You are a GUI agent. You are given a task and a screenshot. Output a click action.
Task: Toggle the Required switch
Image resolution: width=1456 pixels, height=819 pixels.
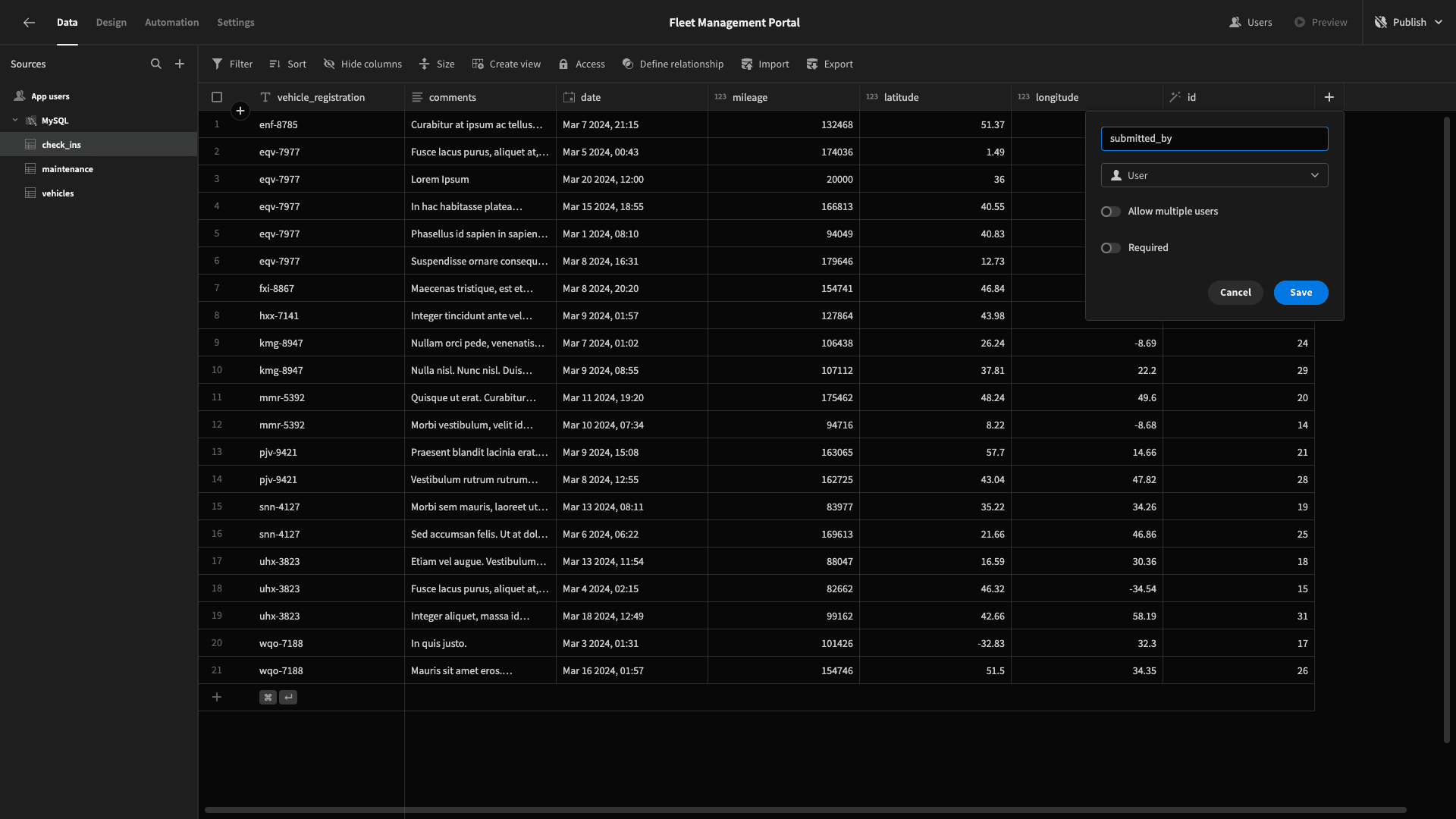[x=1111, y=248]
